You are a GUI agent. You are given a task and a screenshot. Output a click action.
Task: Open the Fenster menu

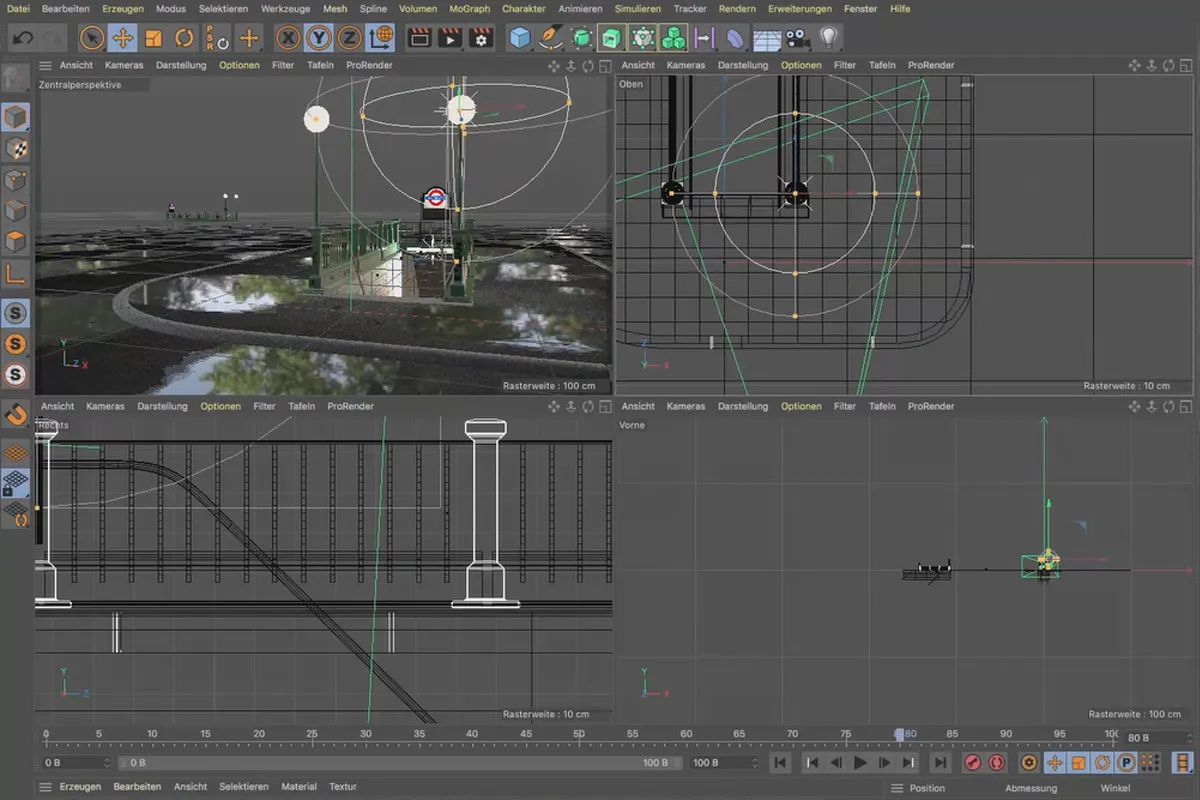[861, 9]
